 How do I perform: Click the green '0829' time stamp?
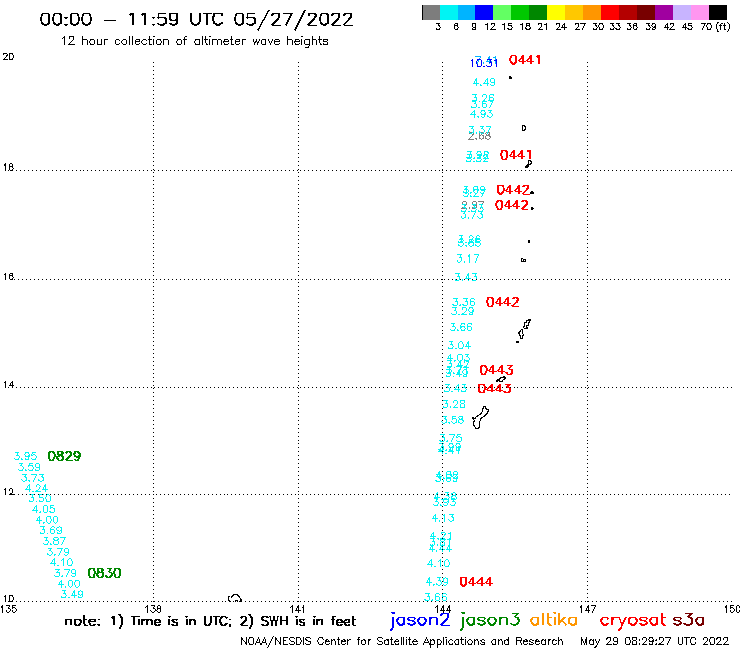pos(64,456)
